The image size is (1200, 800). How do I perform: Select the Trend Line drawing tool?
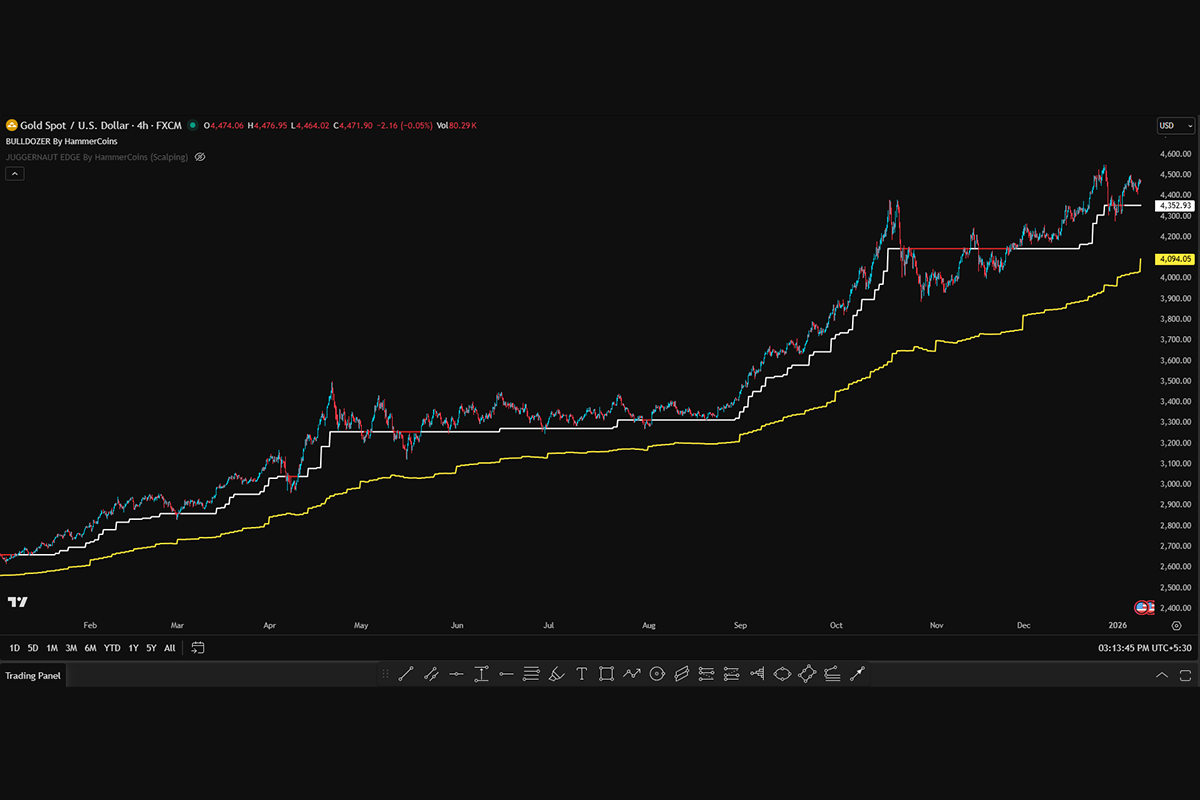click(406, 674)
